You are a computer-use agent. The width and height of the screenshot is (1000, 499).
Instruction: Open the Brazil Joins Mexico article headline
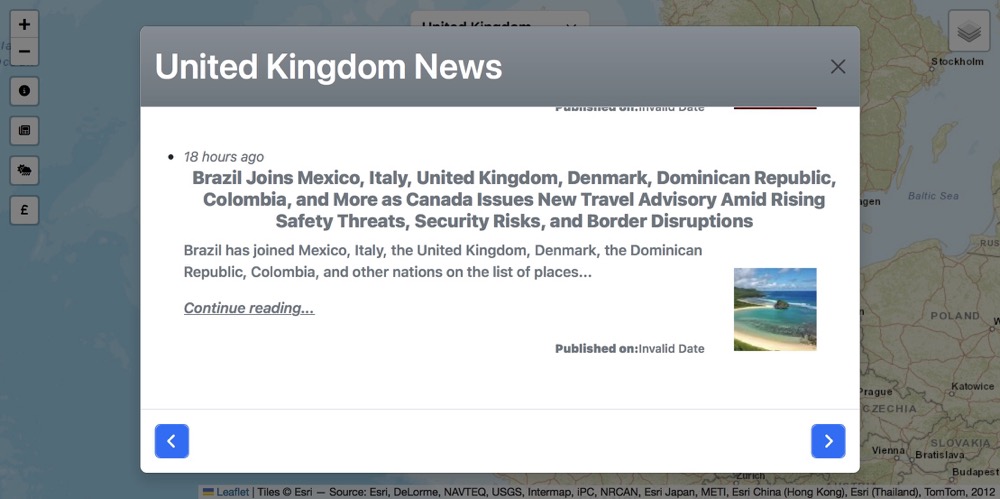514,199
